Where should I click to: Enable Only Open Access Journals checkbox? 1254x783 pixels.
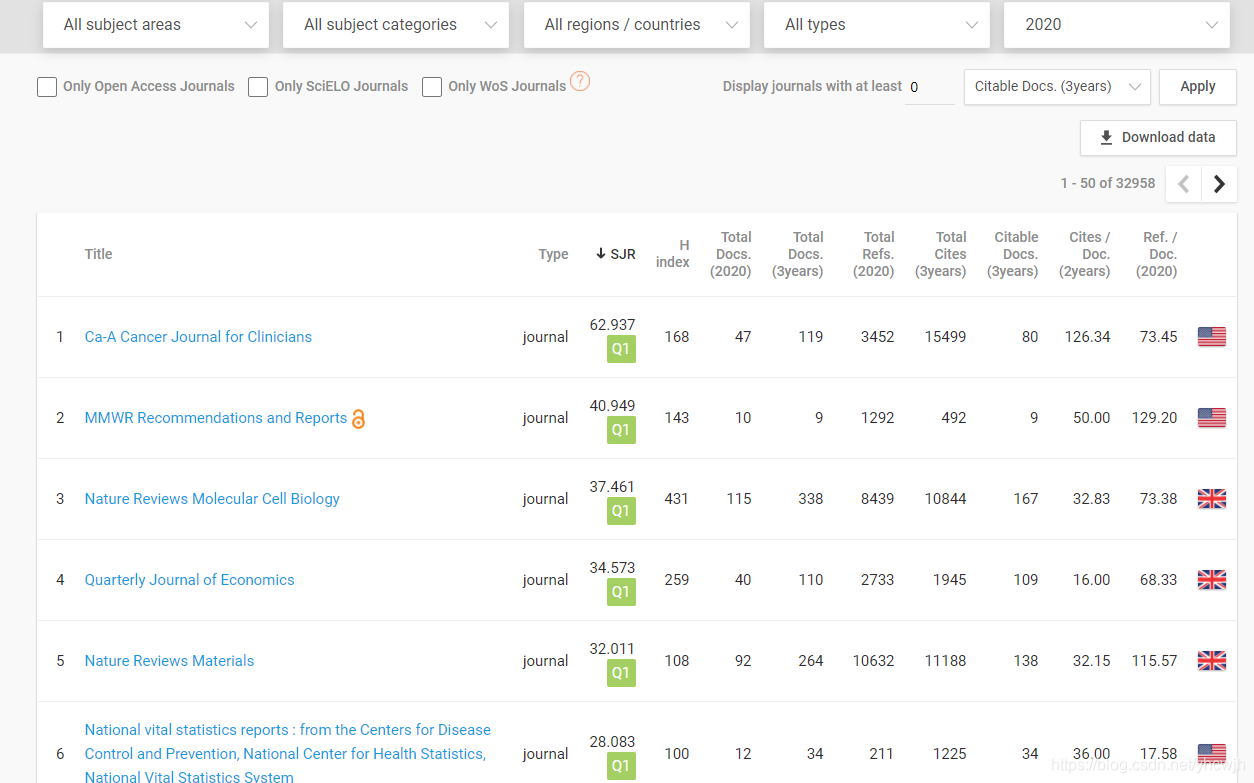47,87
